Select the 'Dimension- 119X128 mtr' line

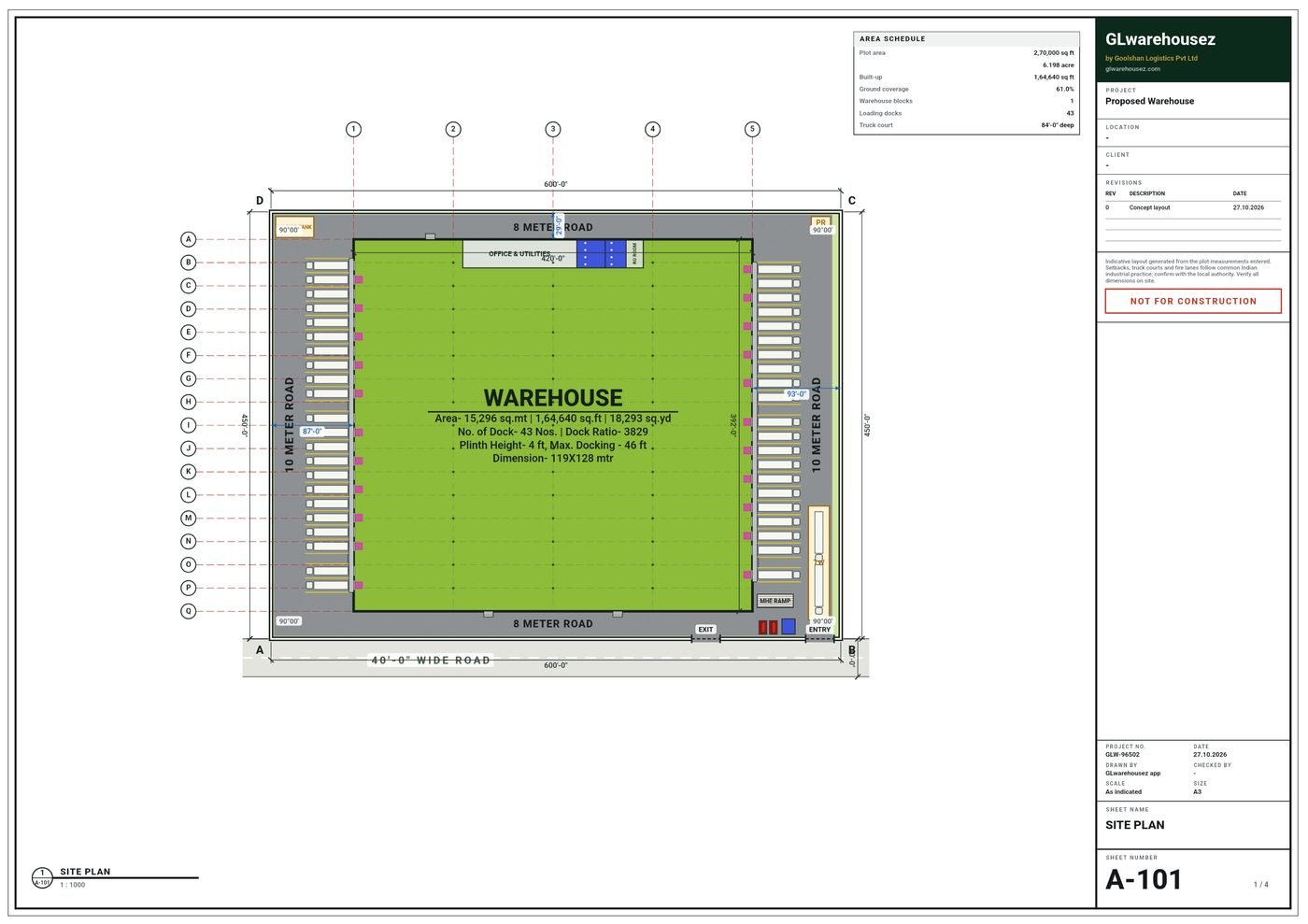click(553, 459)
